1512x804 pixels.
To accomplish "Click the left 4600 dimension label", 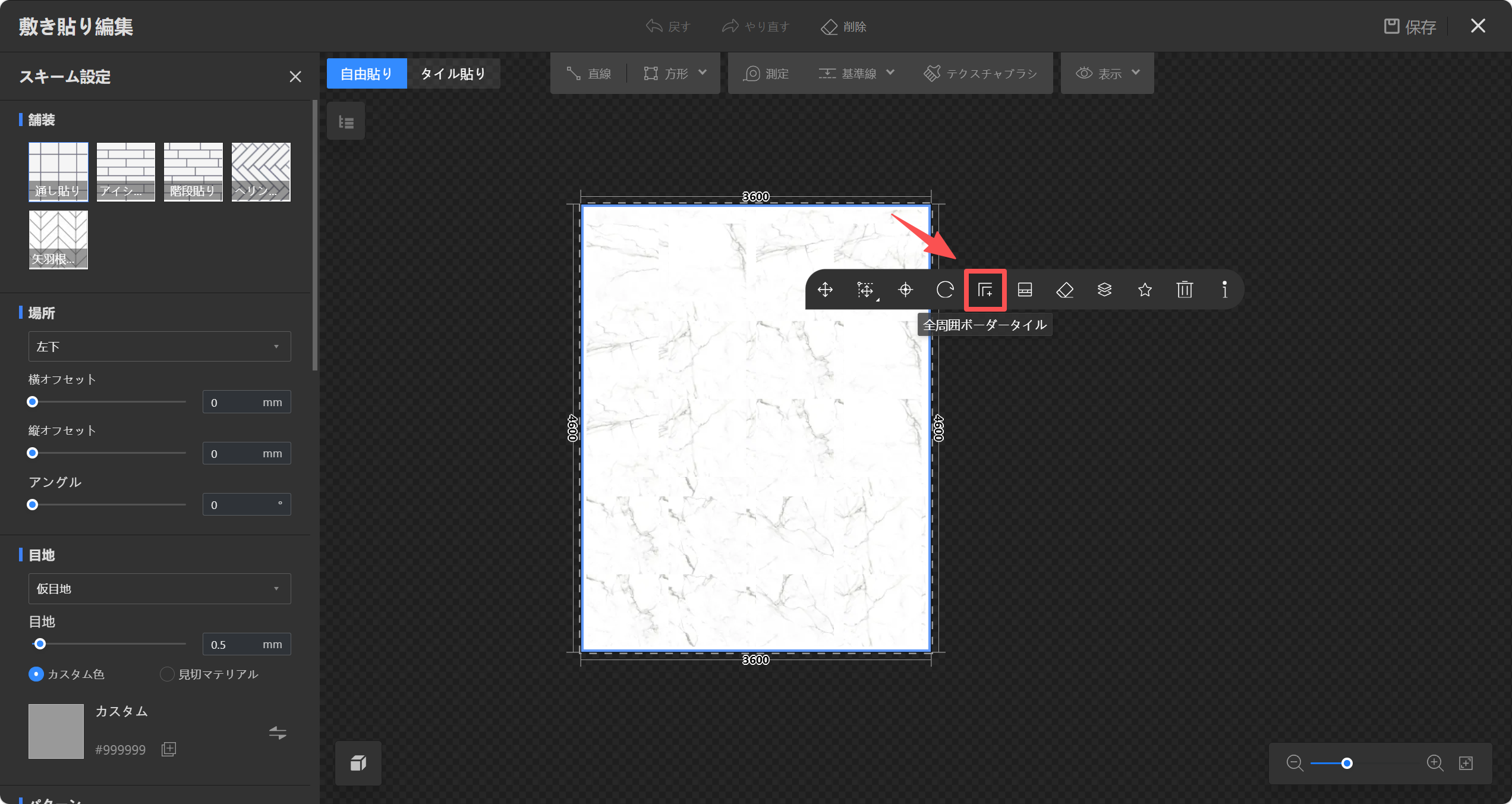I will (572, 428).
